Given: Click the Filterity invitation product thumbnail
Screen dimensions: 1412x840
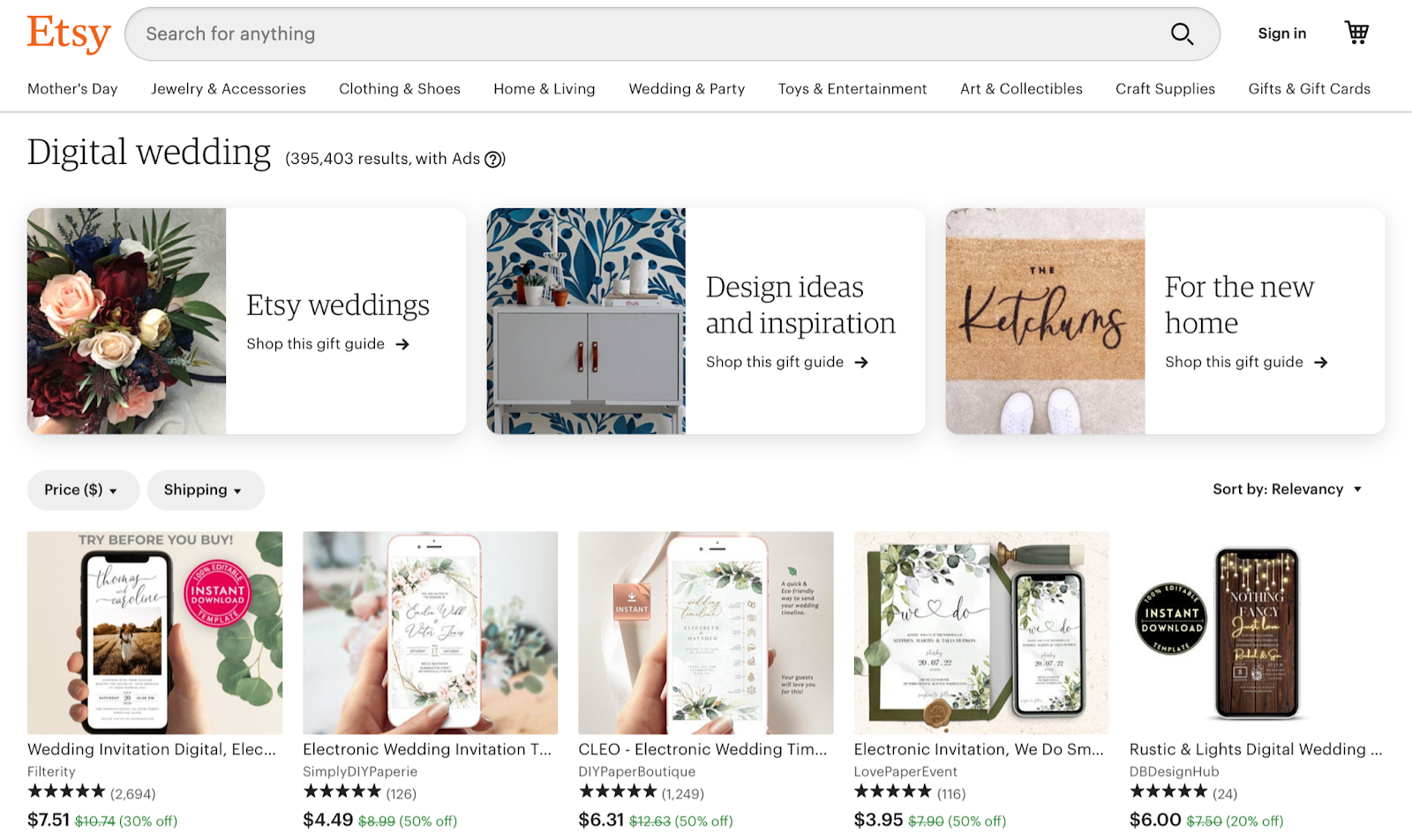Looking at the screenshot, I should (155, 633).
